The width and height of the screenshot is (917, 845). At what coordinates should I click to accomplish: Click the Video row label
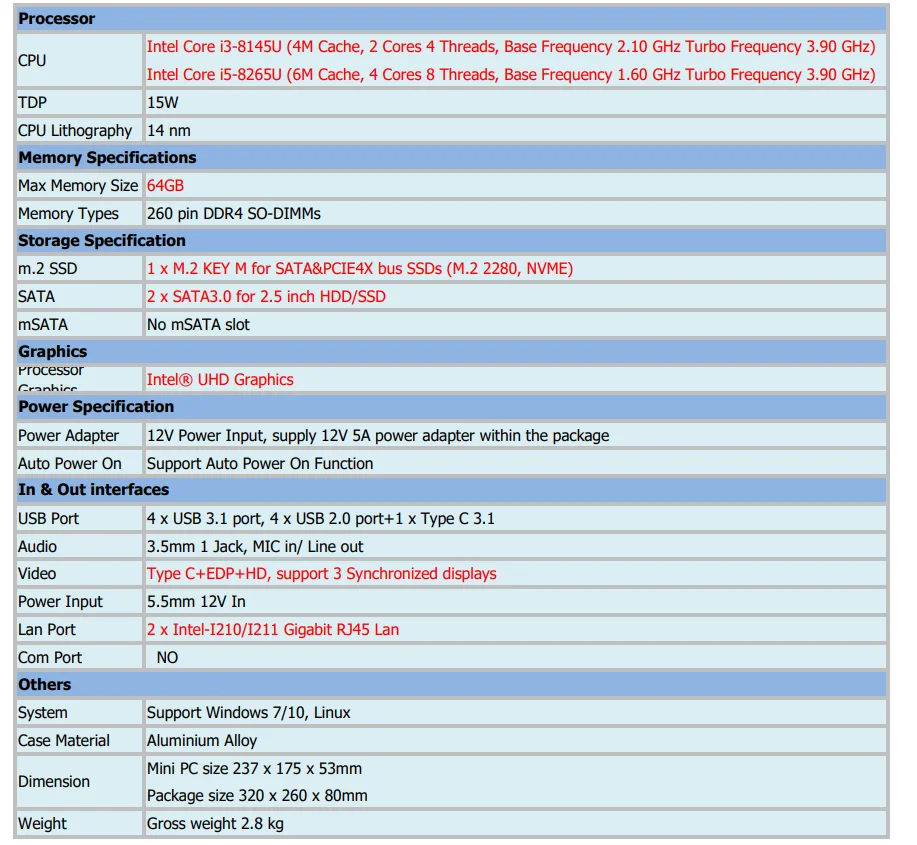(37, 574)
